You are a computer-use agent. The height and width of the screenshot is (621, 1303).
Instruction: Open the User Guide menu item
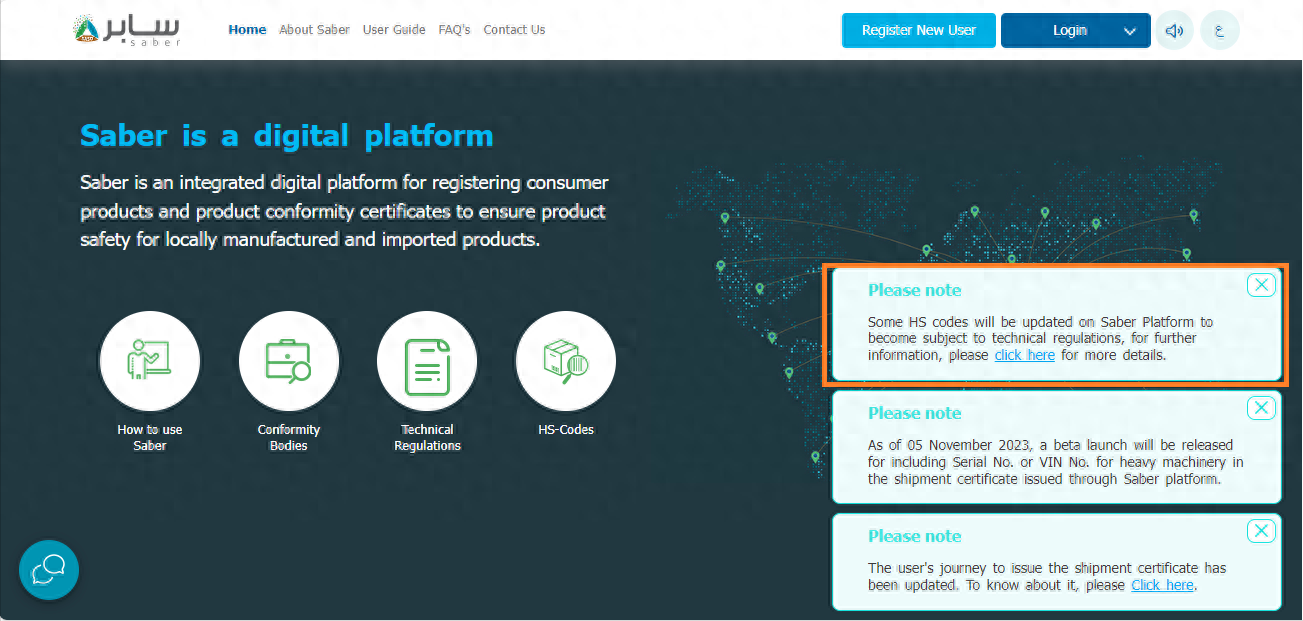pyautogui.click(x=394, y=30)
